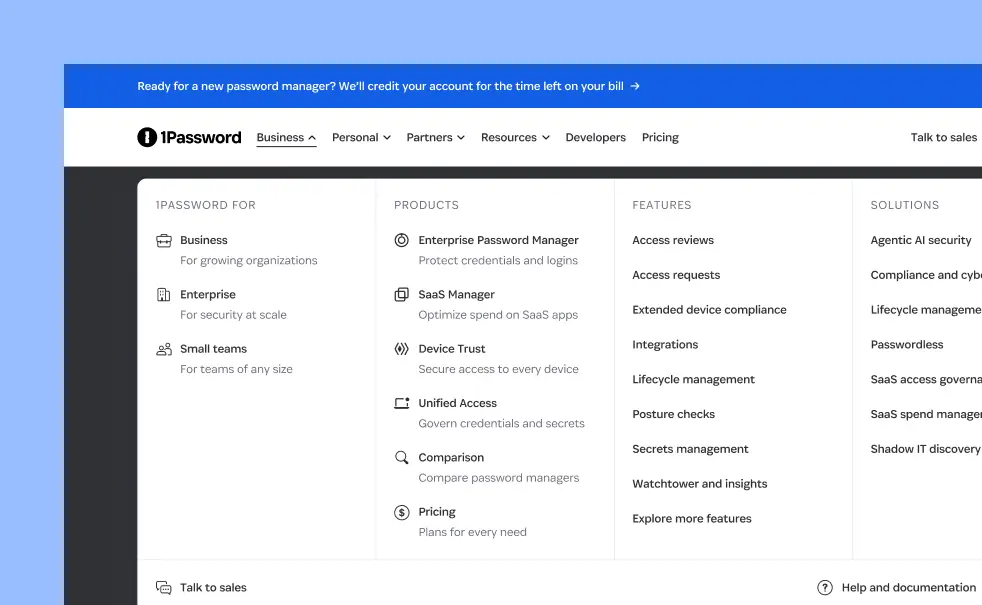Select the Personal nav label
The width and height of the screenshot is (982, 605).
[x=355, y=137]
